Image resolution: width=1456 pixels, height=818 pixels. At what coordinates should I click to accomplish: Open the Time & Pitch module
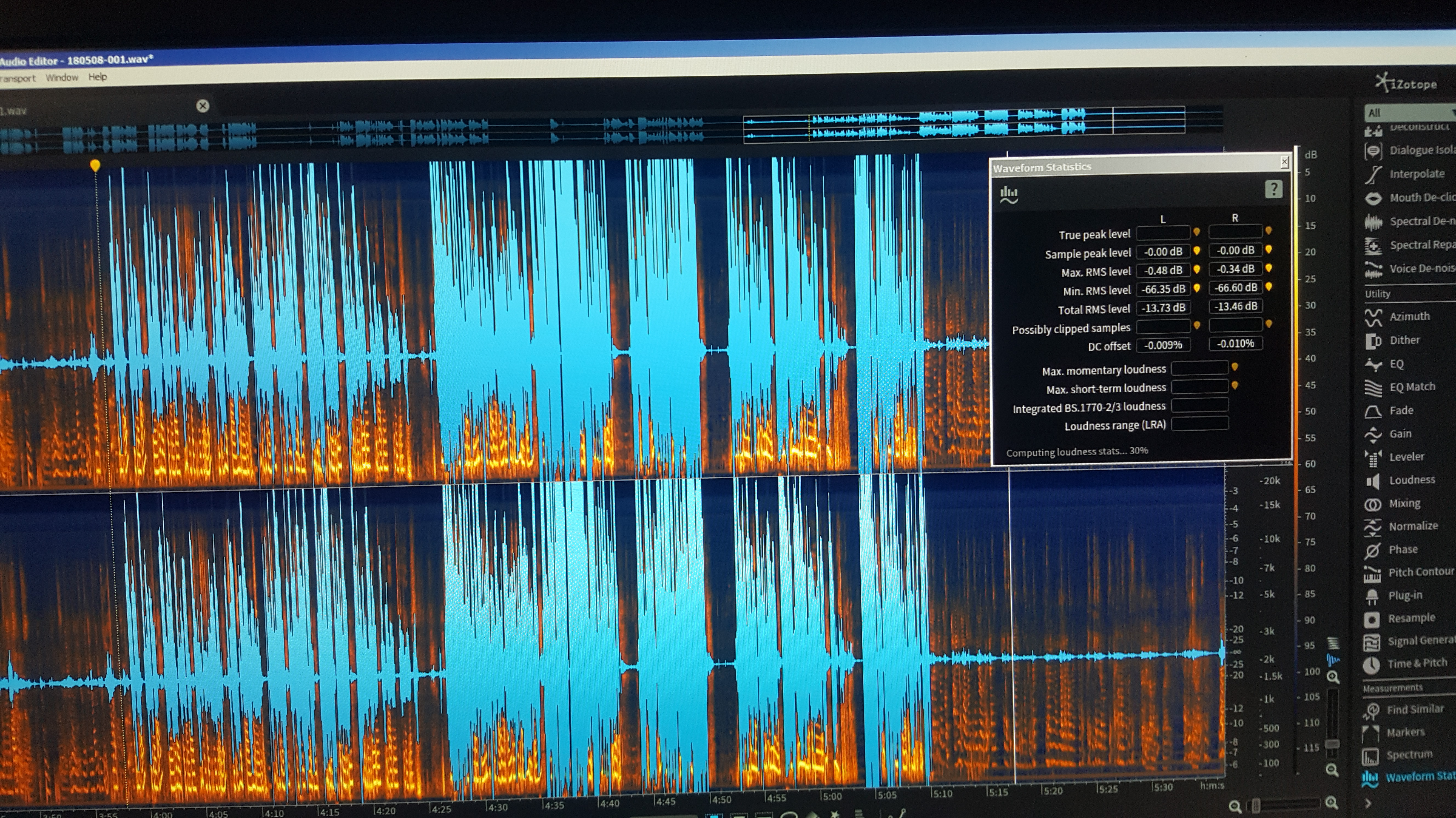(1417, 664)
